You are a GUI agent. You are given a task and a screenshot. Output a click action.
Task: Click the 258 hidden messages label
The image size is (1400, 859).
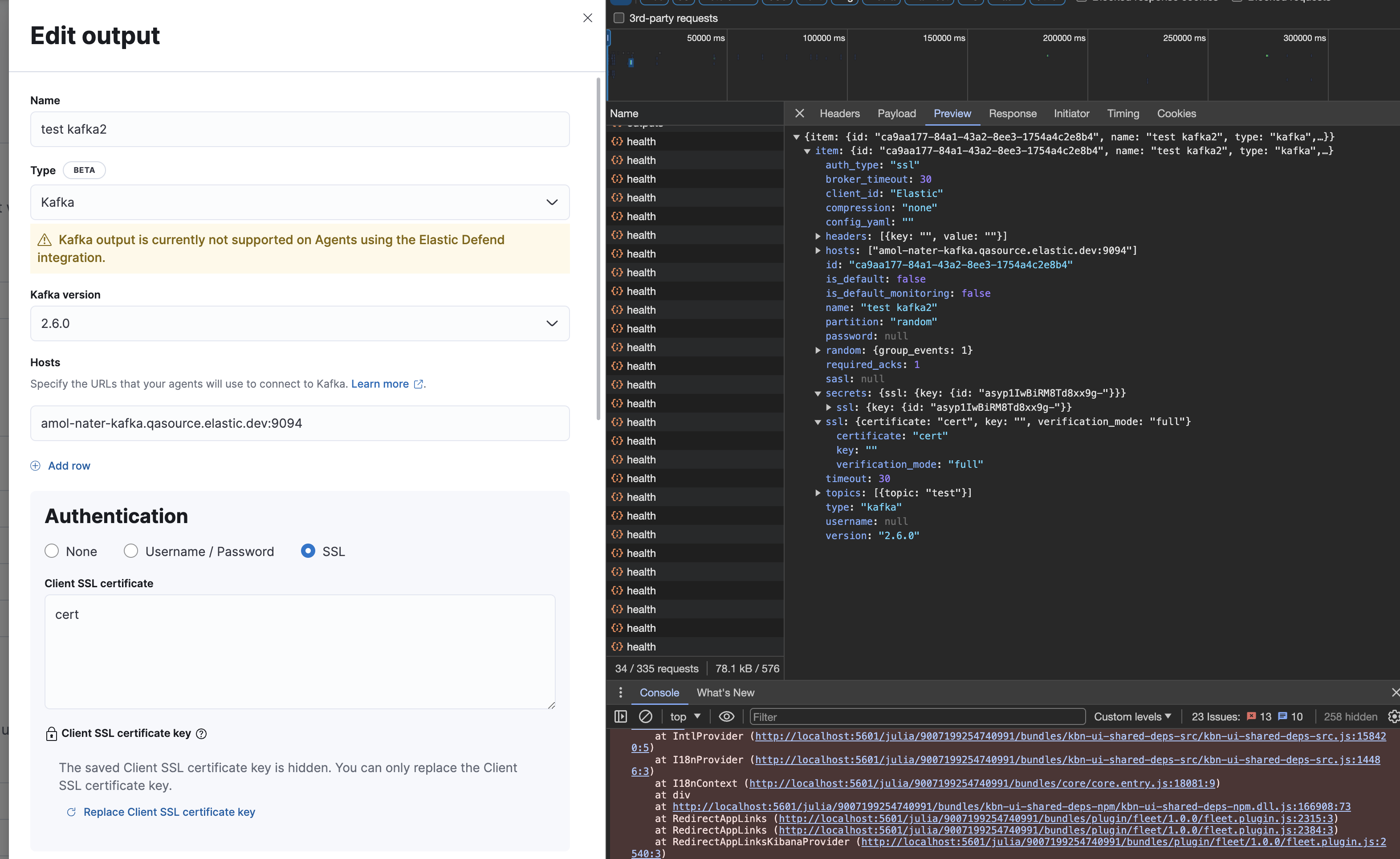point(1351,716)
